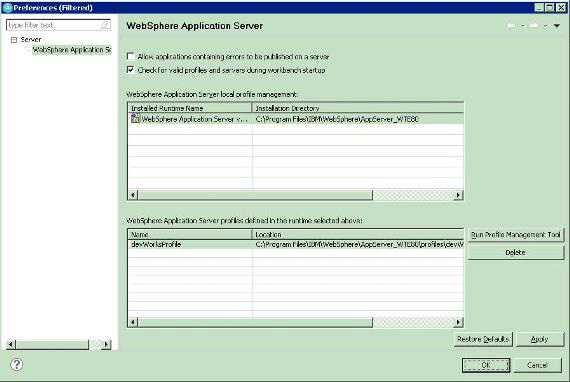Uncheck valid profiles check during startup

(x=131, y=69)
